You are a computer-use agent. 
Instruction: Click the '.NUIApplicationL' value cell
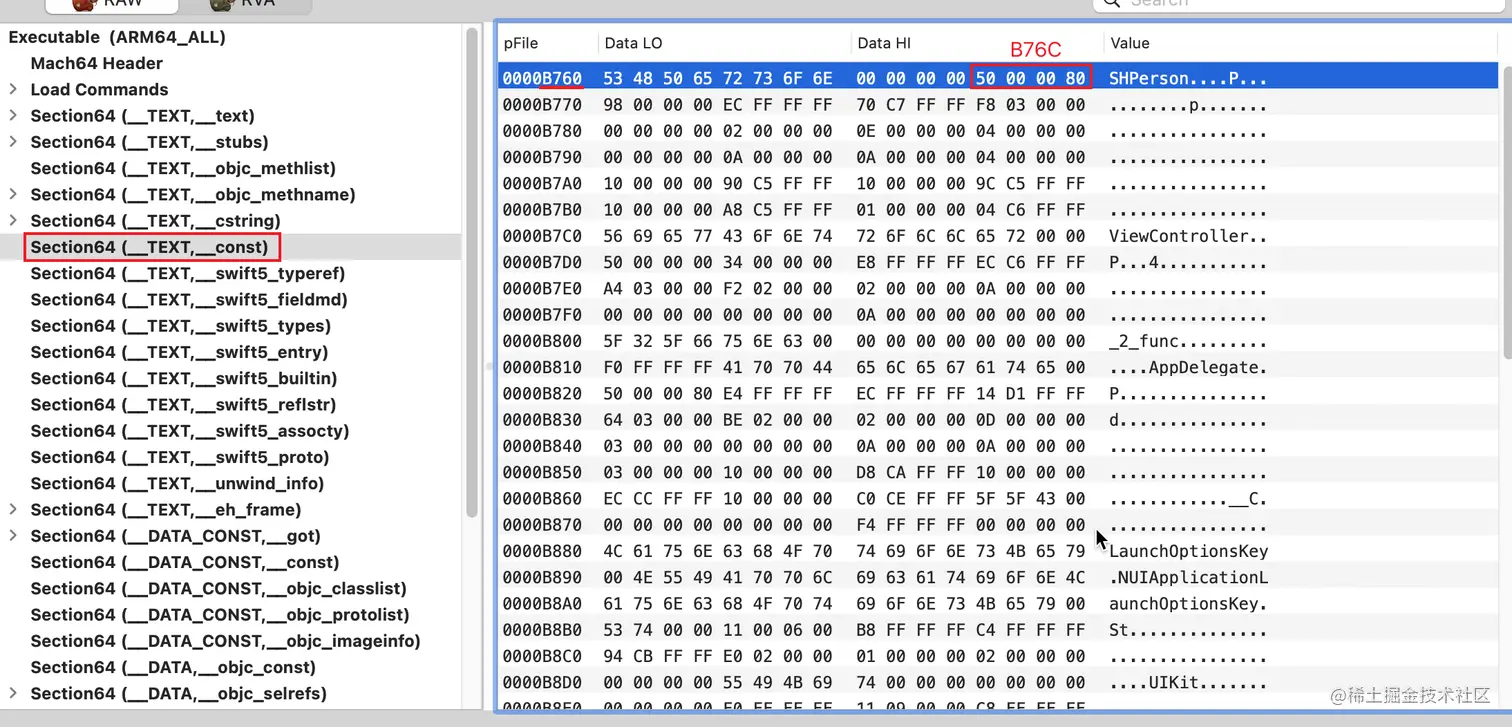[x=1188, y=577]
